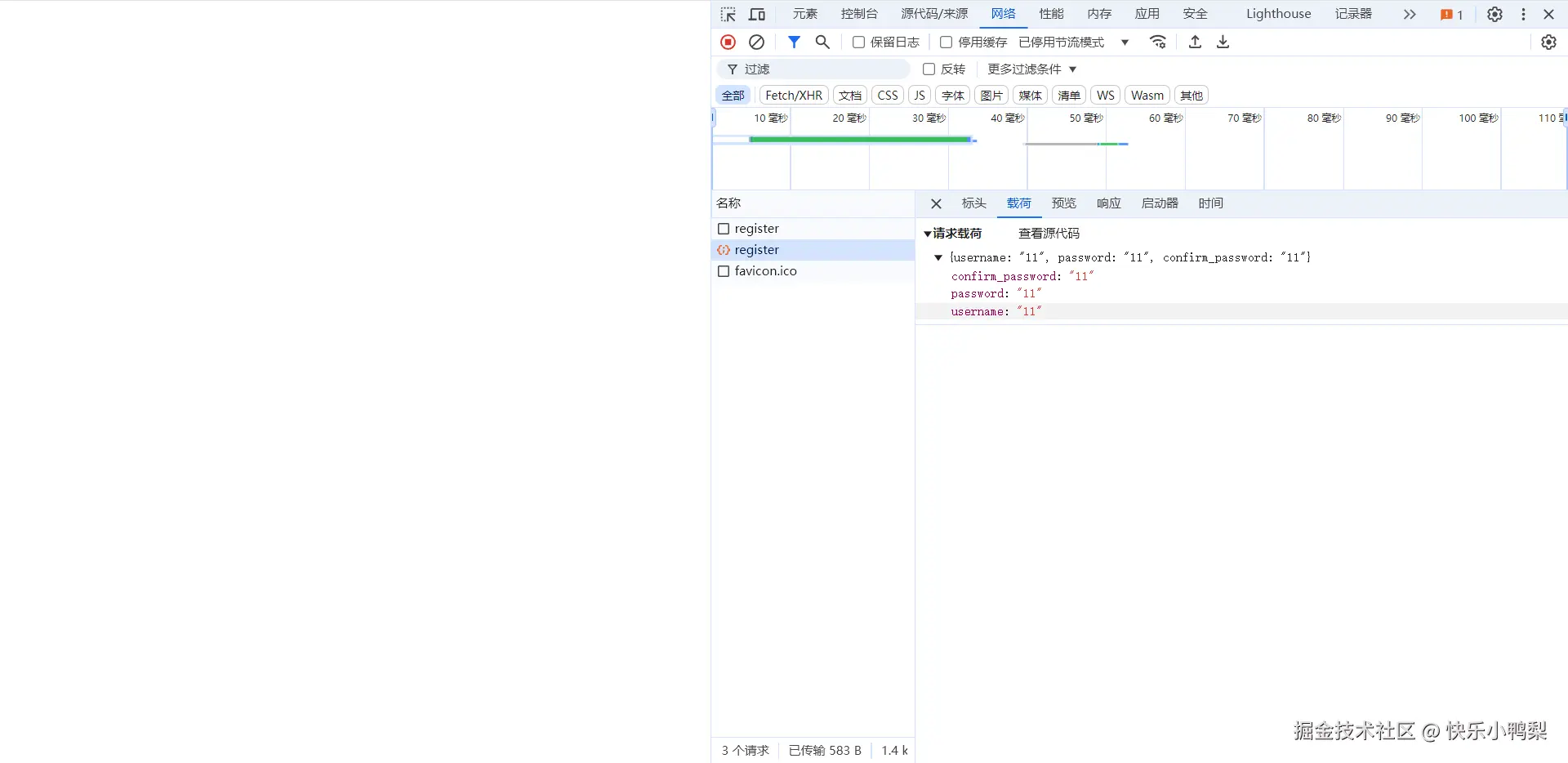The width and height of the screenshot is (1568, 763).
Task: Open DevTools network settings gear
Action: click(1549, 42)
